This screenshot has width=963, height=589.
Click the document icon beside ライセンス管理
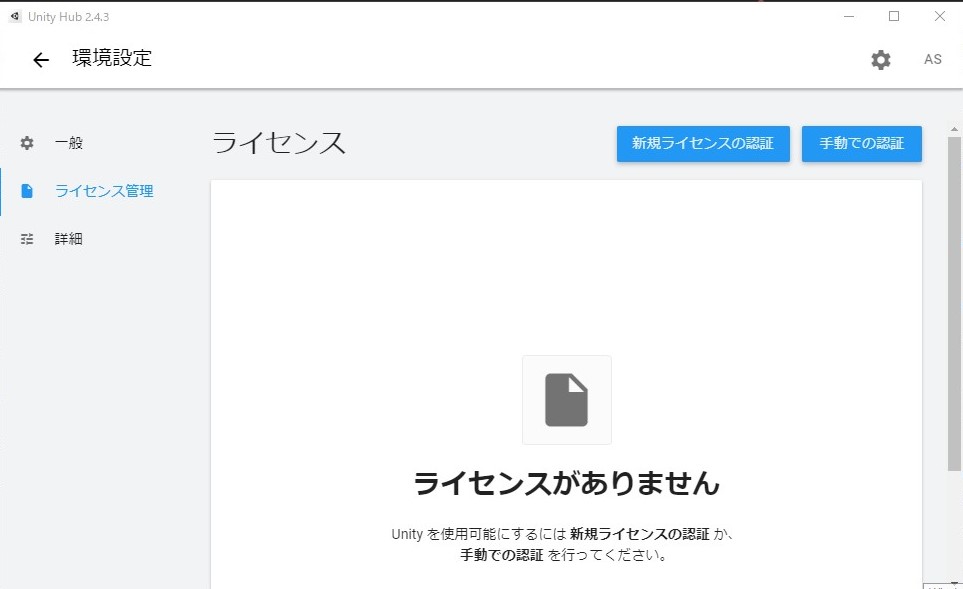(x=26, y=190)
